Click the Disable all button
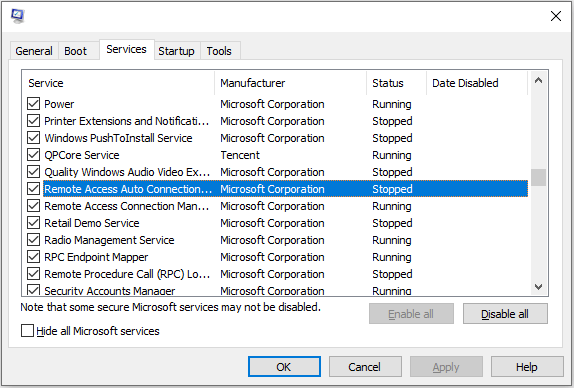The height and width of the screenshot is (388, 574). 505,314
